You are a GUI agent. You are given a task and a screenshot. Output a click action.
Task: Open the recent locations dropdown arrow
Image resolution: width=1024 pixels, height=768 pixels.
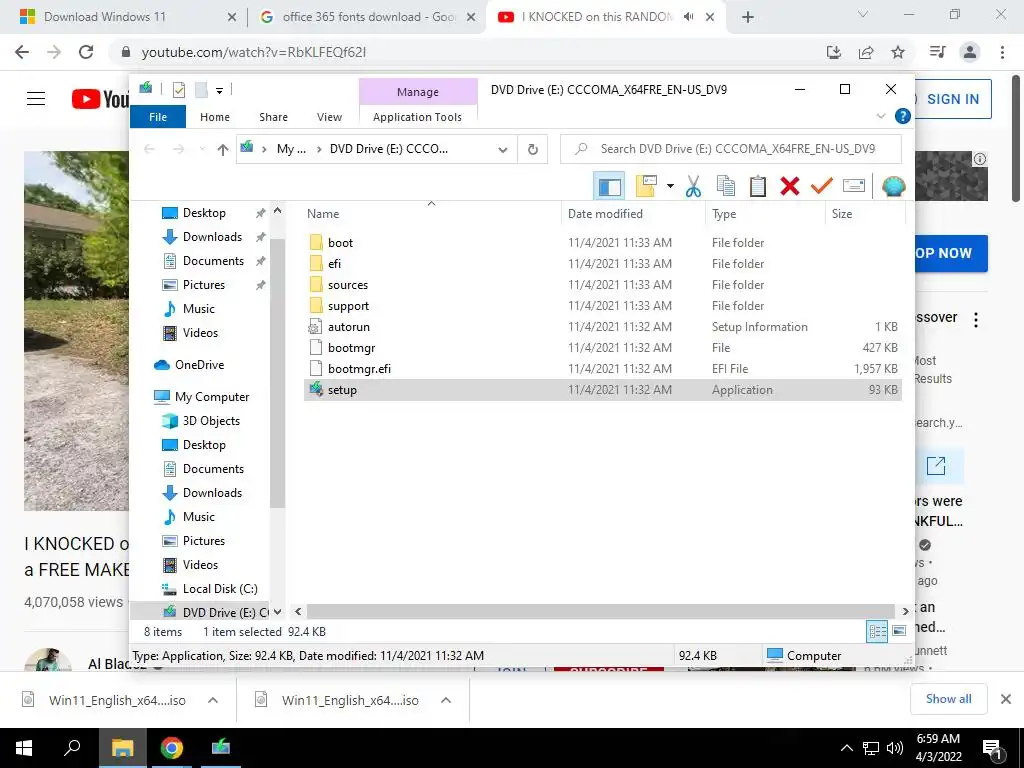tap(202, 150)
